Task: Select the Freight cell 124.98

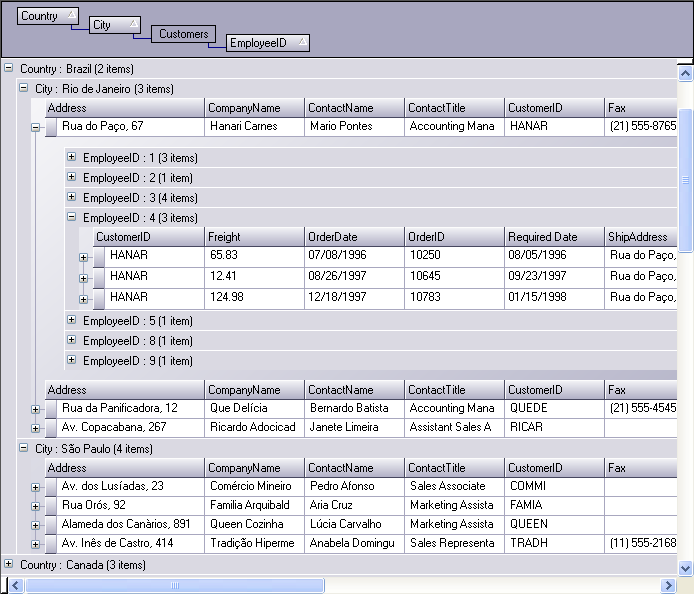Action: coord(254,297)
